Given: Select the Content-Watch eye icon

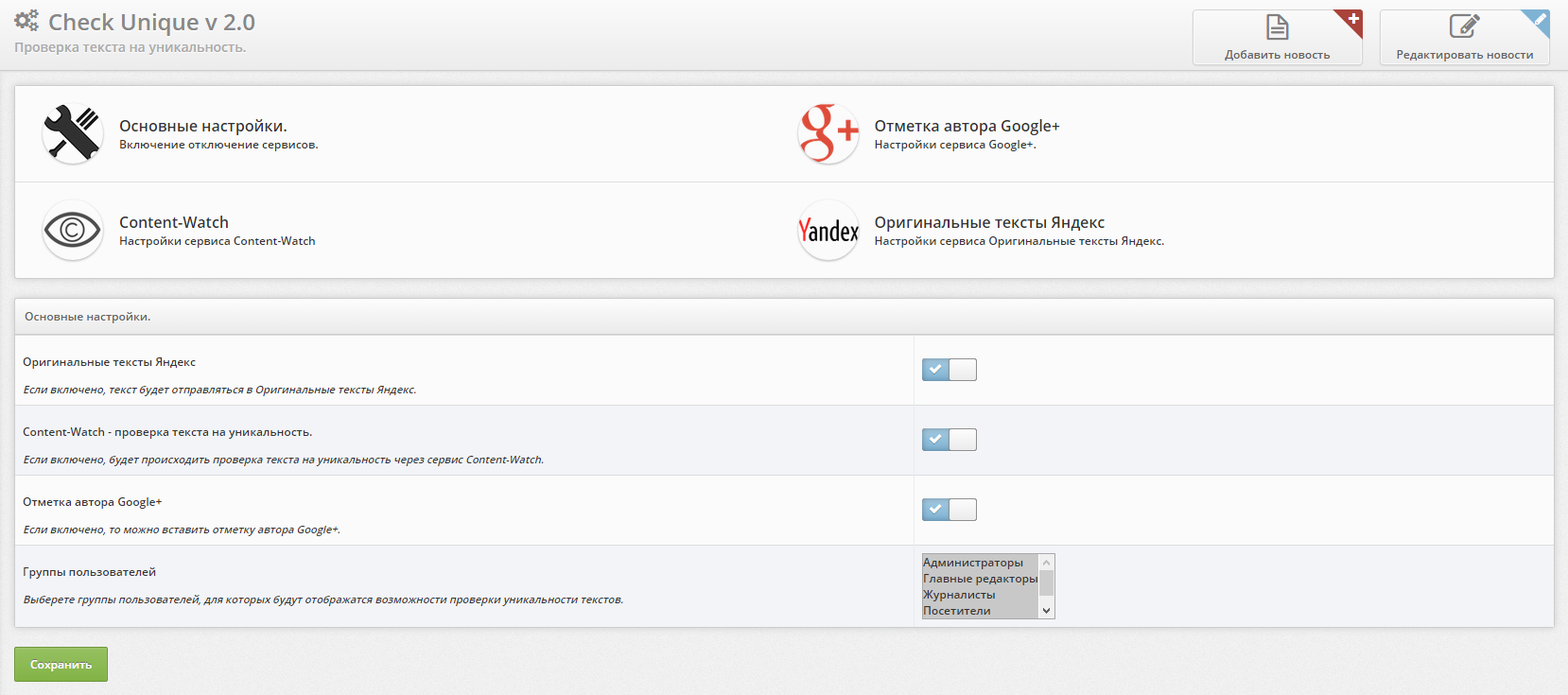Looking at the screenshot, I should pos(73,230).
